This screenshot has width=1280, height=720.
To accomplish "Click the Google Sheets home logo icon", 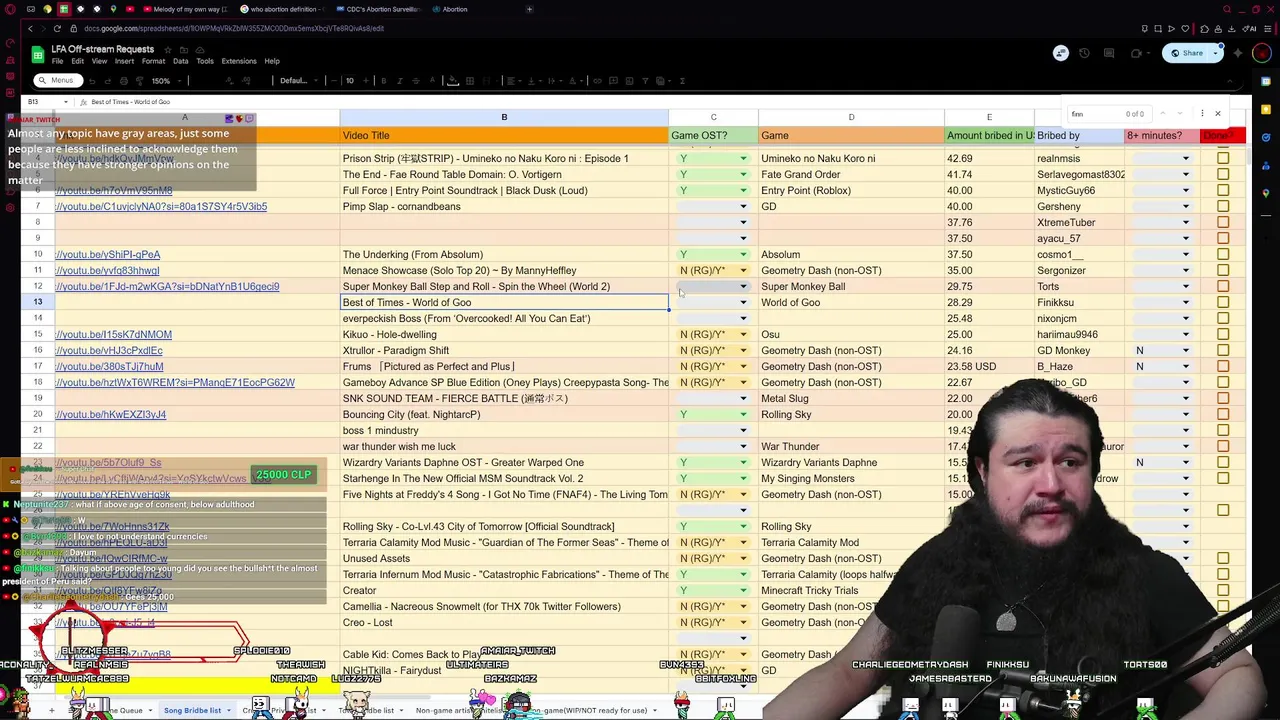I will (x=37, y=55).
